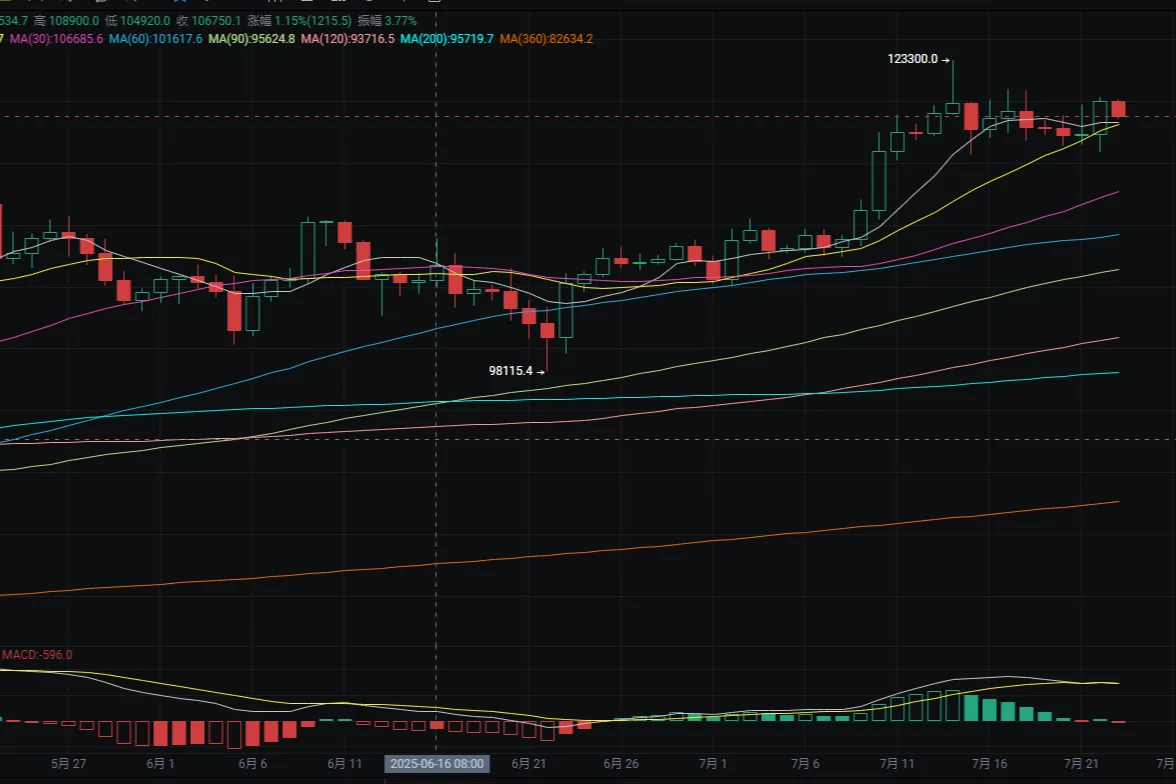Click the 6月 21 date on time axis
Viewport: 1176px width, 784px height.
[x=529, y=764]
